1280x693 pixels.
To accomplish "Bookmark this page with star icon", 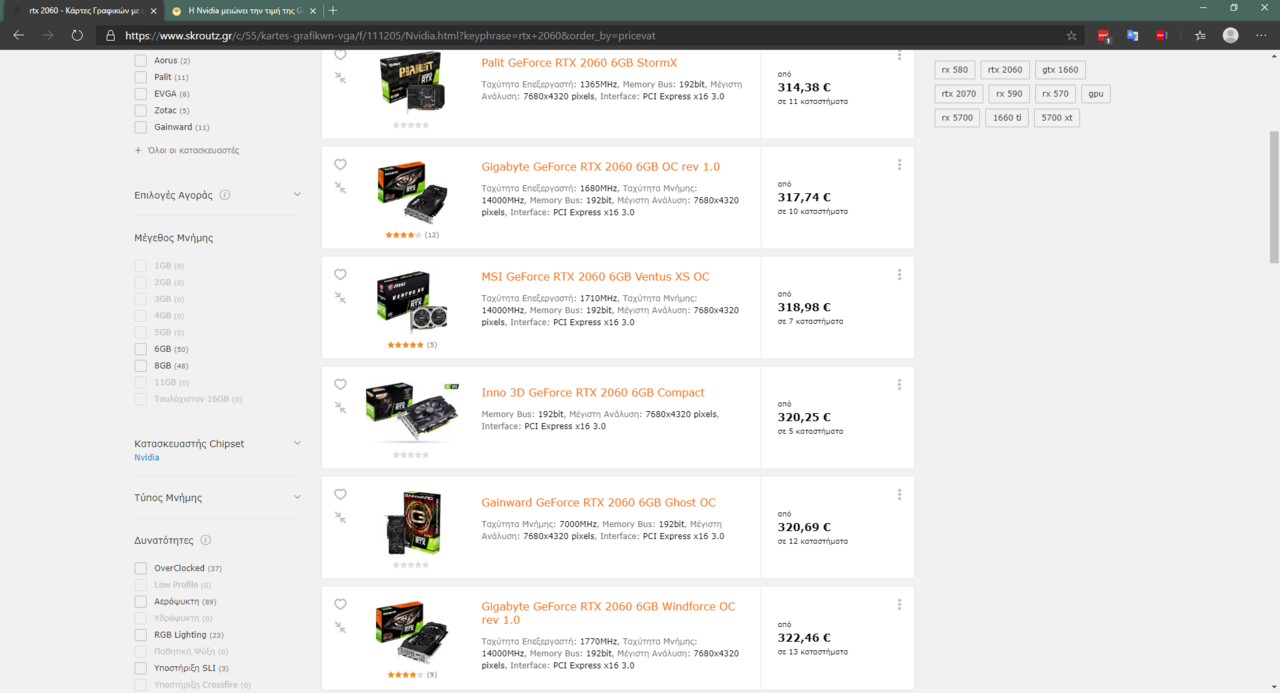I will (x=1072, y=35).
